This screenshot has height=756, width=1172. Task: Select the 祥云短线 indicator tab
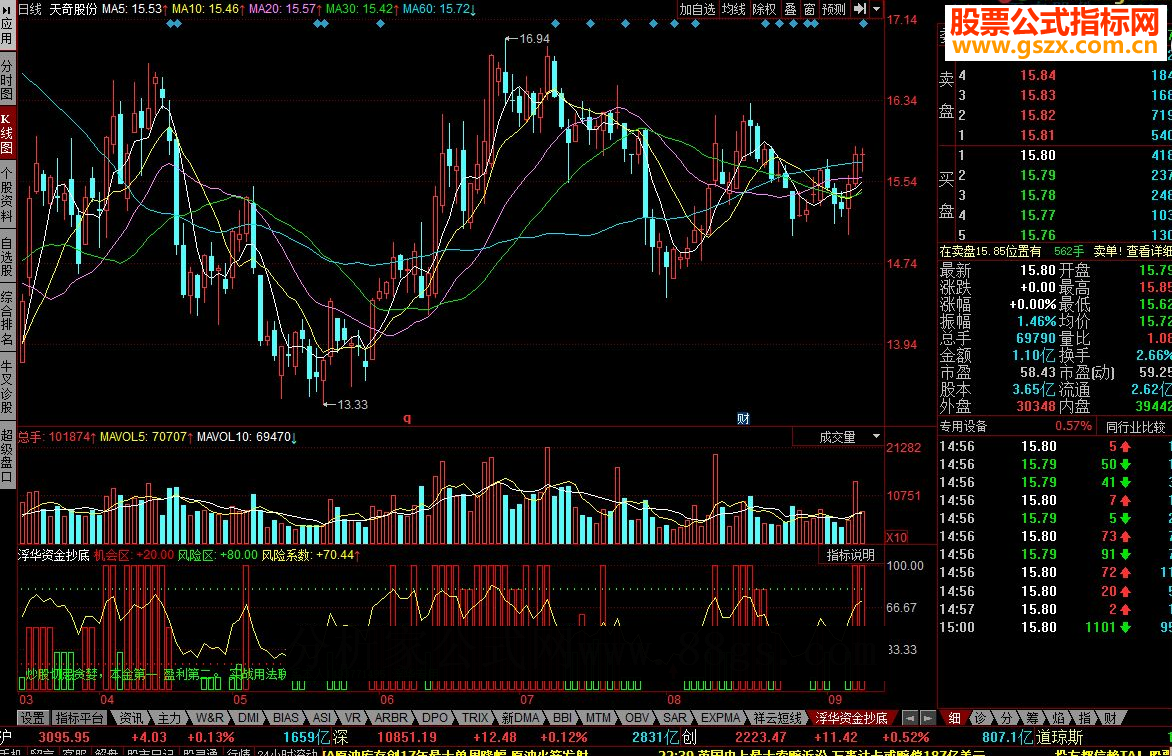click(777, 718)
